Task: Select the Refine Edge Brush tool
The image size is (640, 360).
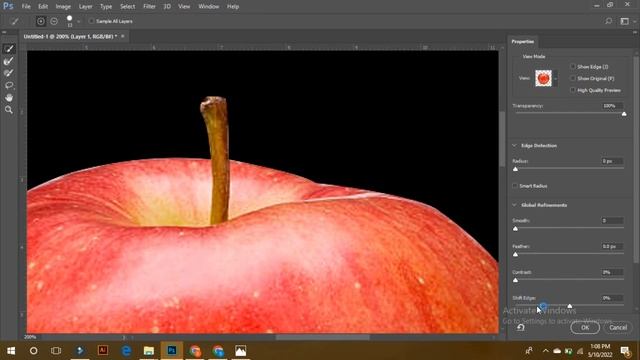Action: click(9, 61)
